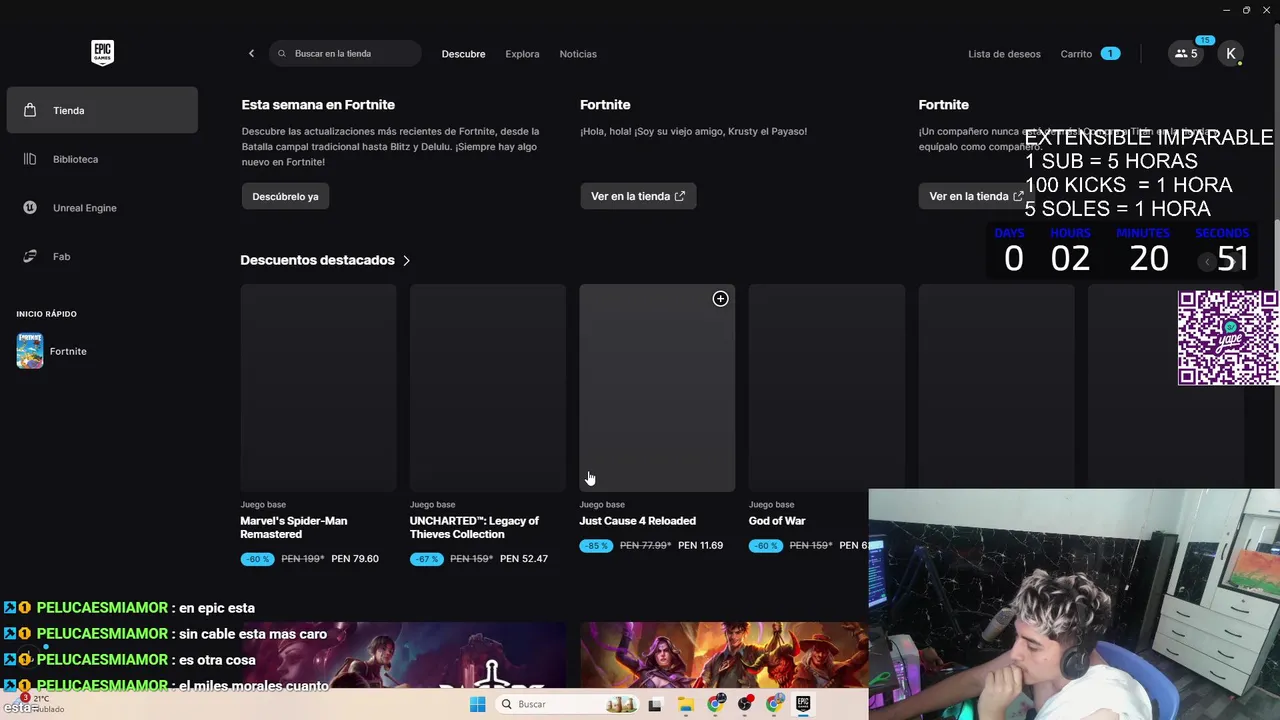Click the Epic Games logo
This screenshot has width=1280, height=720.
102,53
